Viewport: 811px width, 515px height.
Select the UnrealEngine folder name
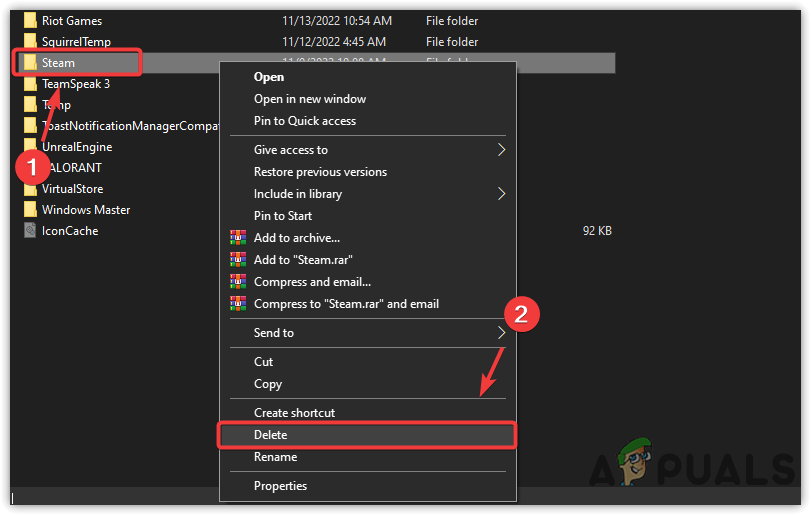(x=77, y=147)
